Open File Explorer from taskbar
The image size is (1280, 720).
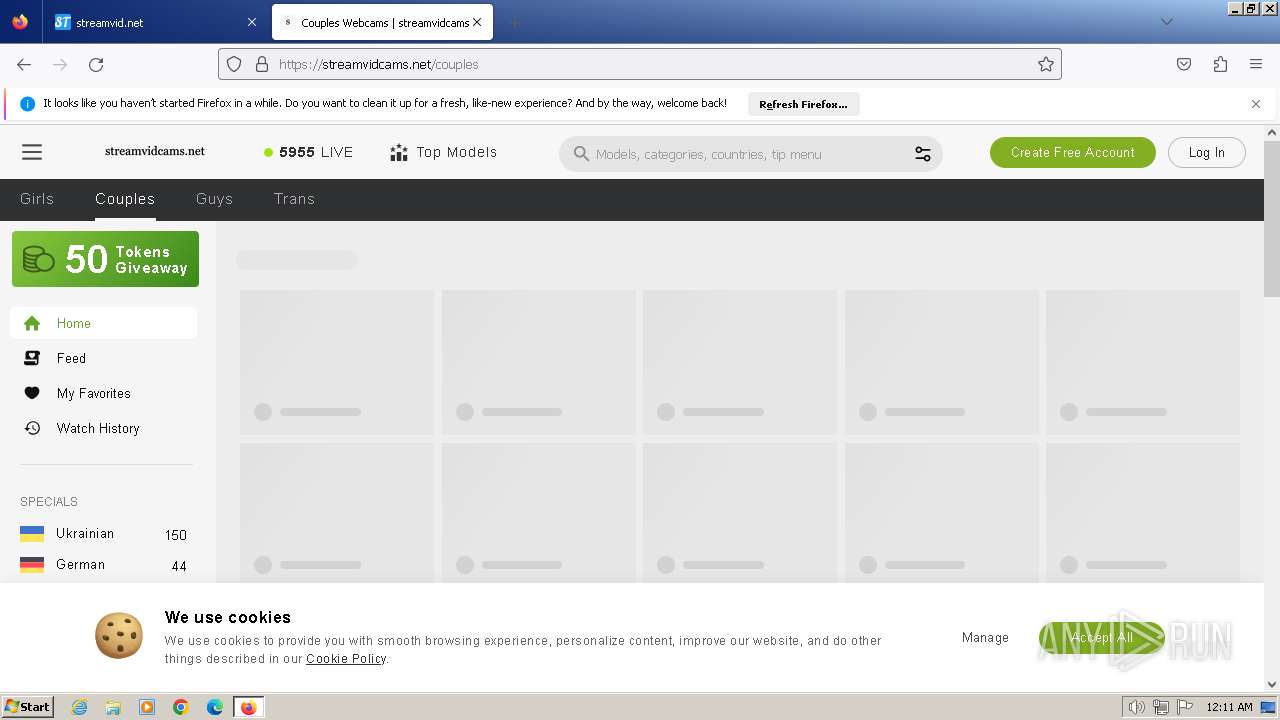pyautogui.click(x=113, y=707)
